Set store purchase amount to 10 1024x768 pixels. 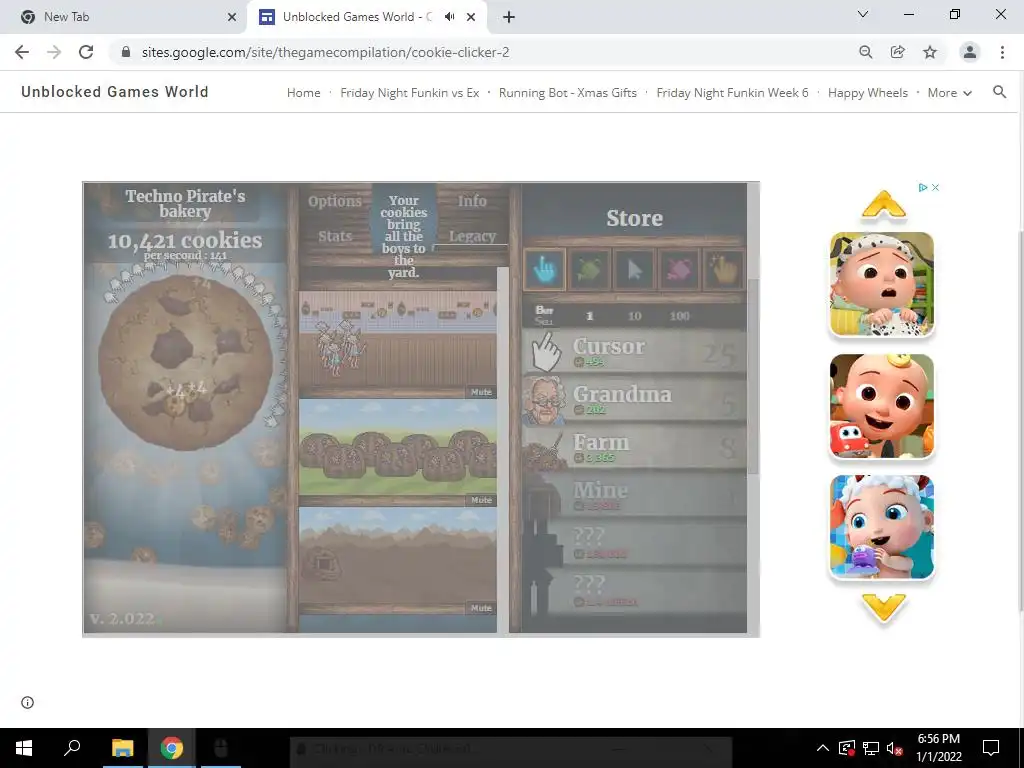(634, 316)
